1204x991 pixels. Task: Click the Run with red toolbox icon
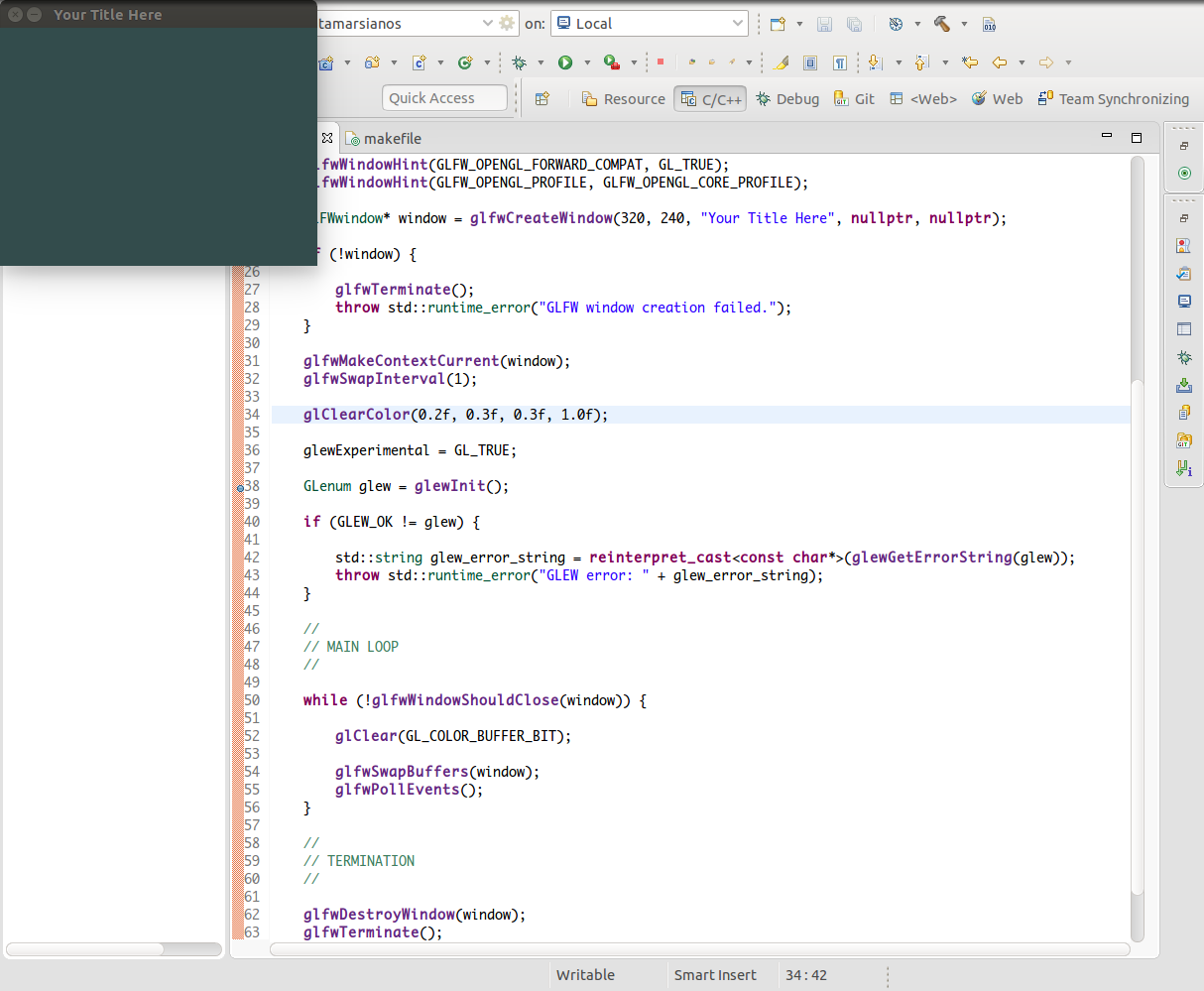[611, 62]
